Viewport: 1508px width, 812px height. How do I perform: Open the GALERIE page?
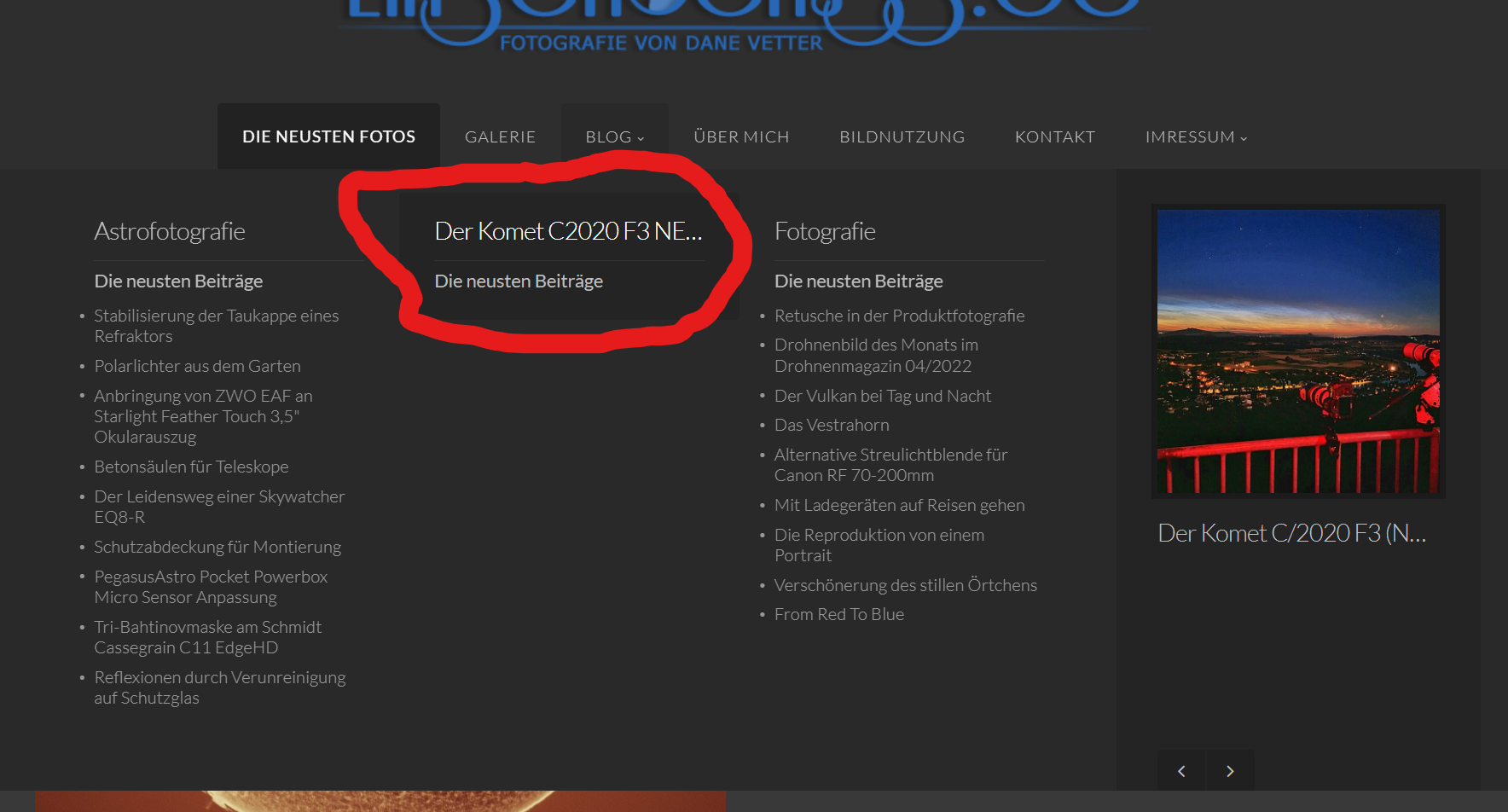[x=500, y=136]
